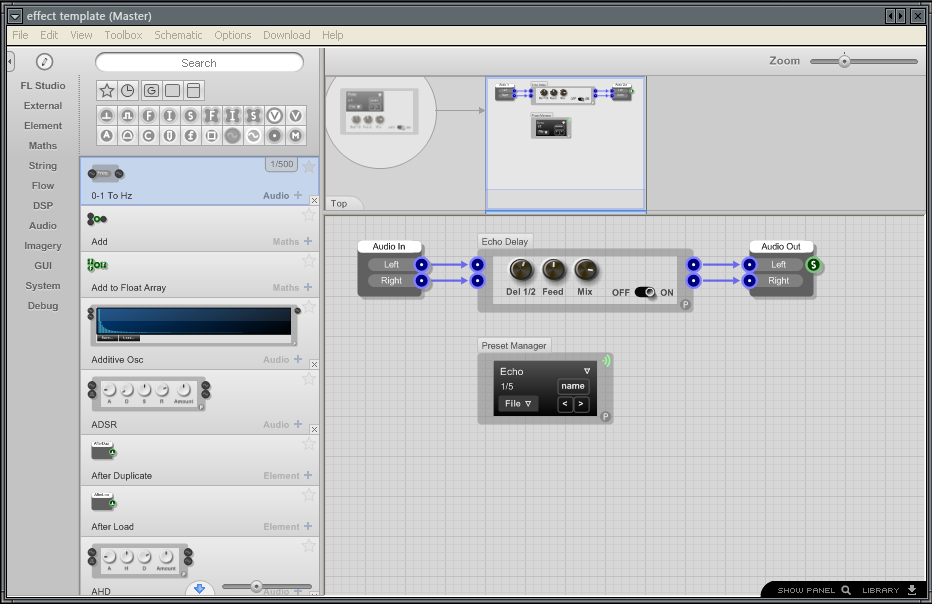Select the star favorites filter icon
Viewport: 932px width, 604px height.
(107, 90)
